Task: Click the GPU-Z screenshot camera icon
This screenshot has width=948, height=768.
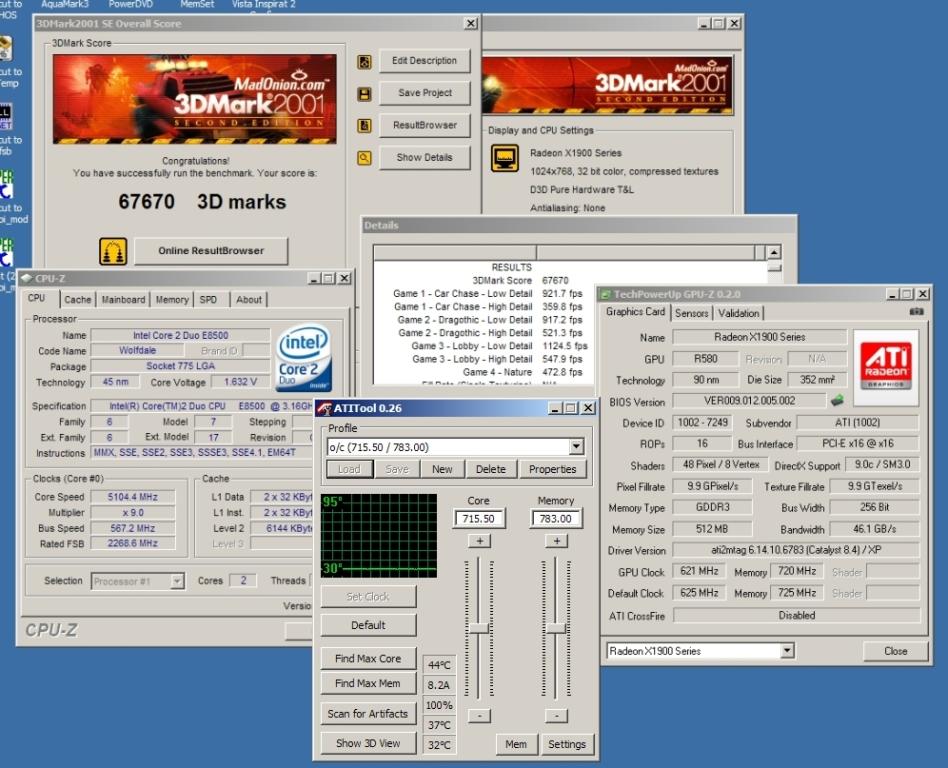Action: (916, 311)
